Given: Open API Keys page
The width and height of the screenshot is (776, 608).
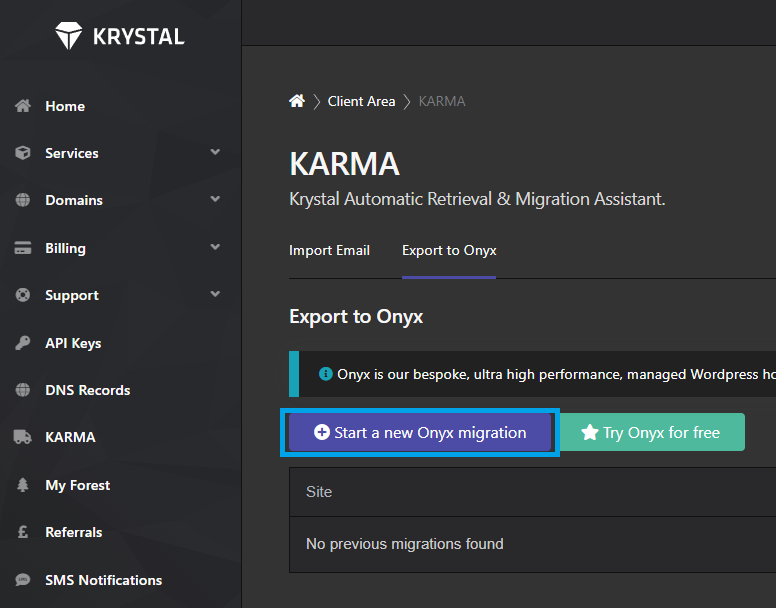Looking at the screenshot, I should click(x=73, y=343).
